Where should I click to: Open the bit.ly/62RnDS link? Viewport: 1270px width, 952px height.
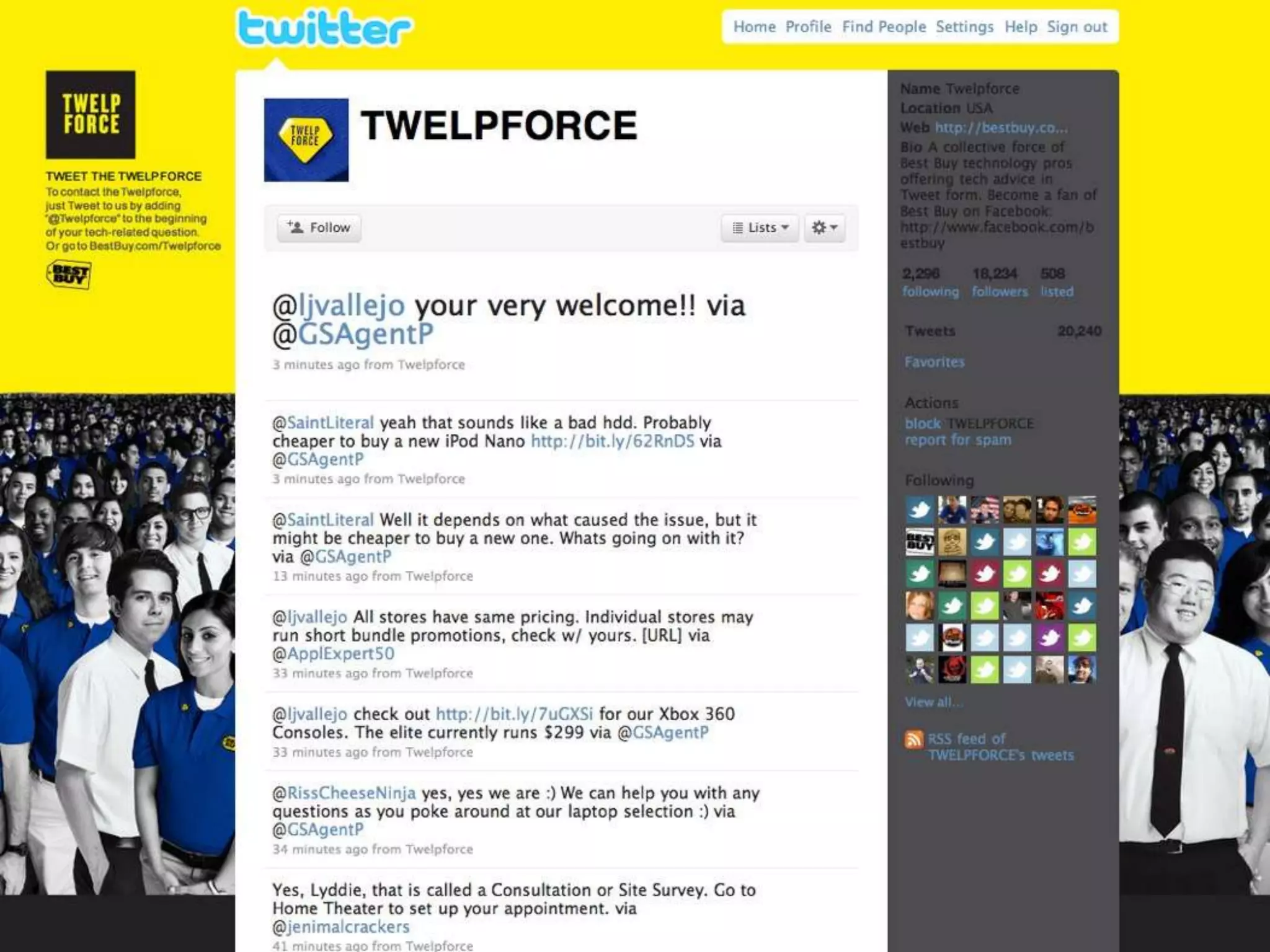[x=613, y=441]
